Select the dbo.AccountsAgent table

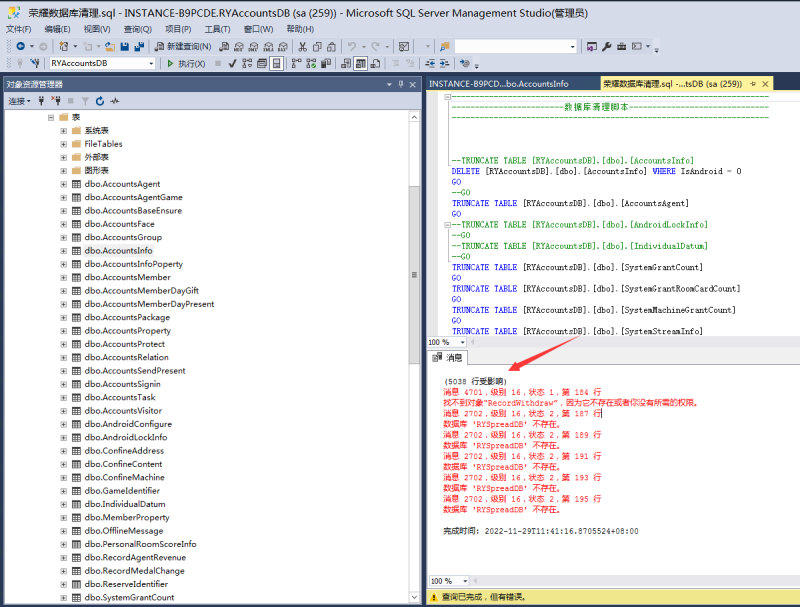(x=122, y=184)
